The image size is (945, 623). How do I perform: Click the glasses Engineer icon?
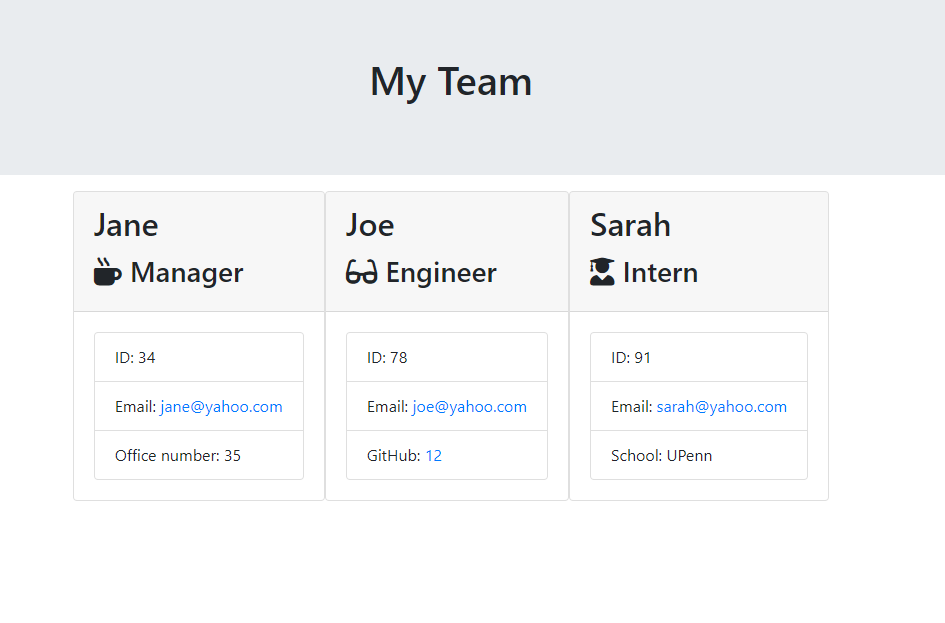362,272
